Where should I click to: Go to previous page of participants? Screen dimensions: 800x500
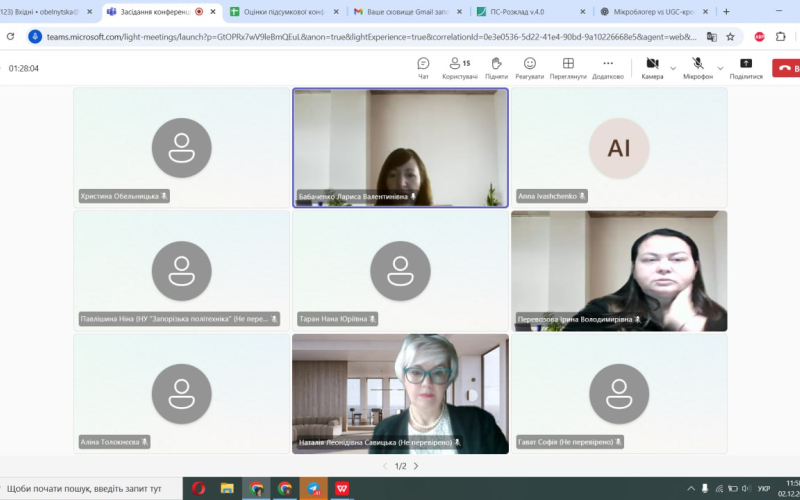(x=385, y=466)
